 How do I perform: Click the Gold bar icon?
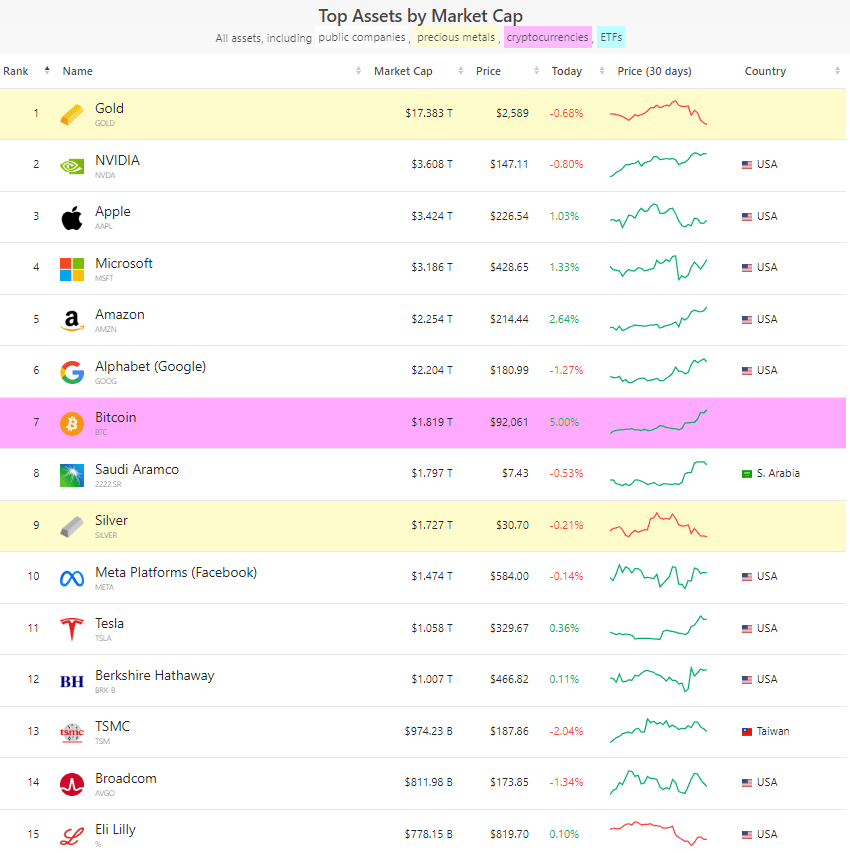(x=72, y=114)
